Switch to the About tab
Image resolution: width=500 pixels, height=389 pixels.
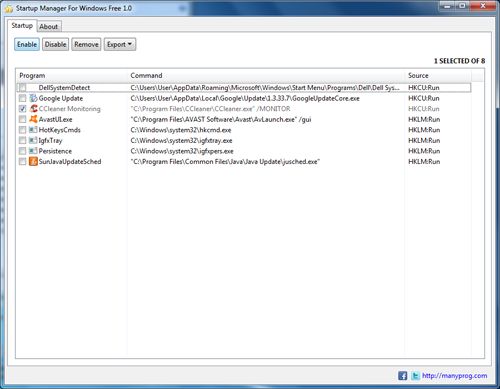49,27
